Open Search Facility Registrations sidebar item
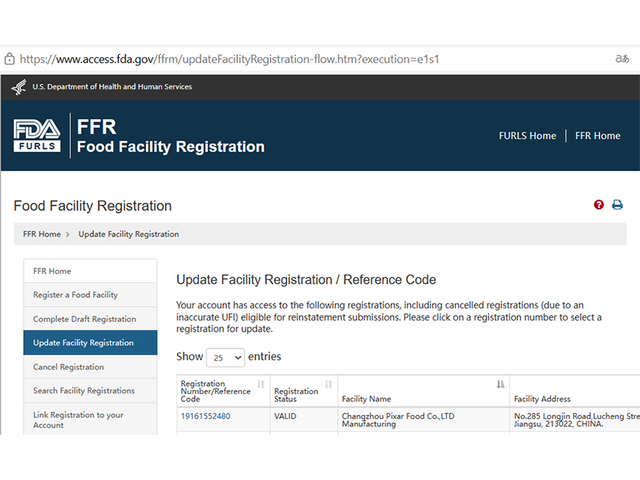This screenshot has width=640, height=480. pos(84,391)
